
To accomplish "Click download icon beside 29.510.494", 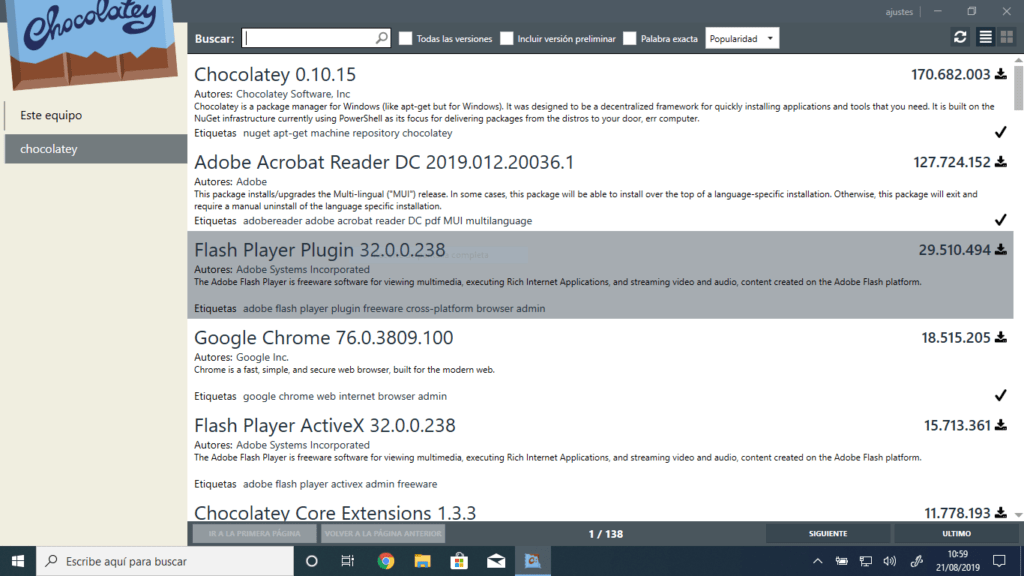I will click(x=1000, y=249).
